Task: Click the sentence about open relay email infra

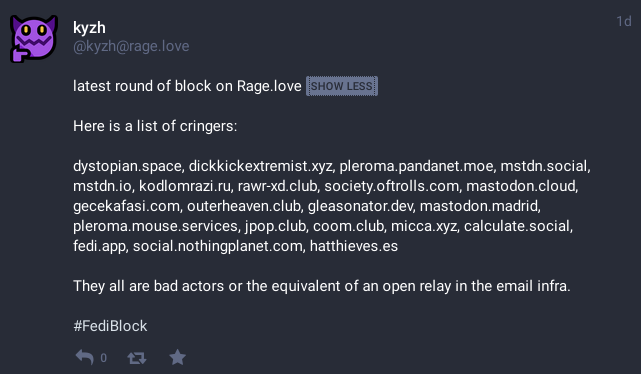Action: (322, 286)
